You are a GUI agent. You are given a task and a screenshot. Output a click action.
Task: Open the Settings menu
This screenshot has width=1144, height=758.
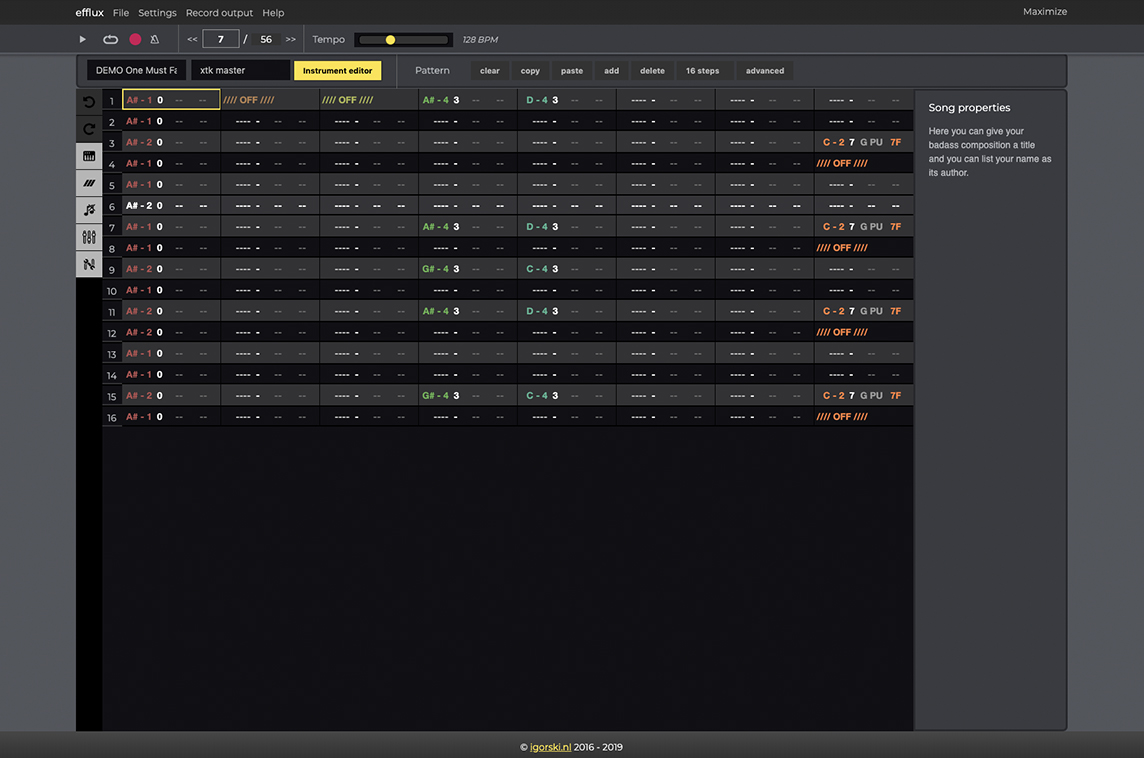coord(158,12)
